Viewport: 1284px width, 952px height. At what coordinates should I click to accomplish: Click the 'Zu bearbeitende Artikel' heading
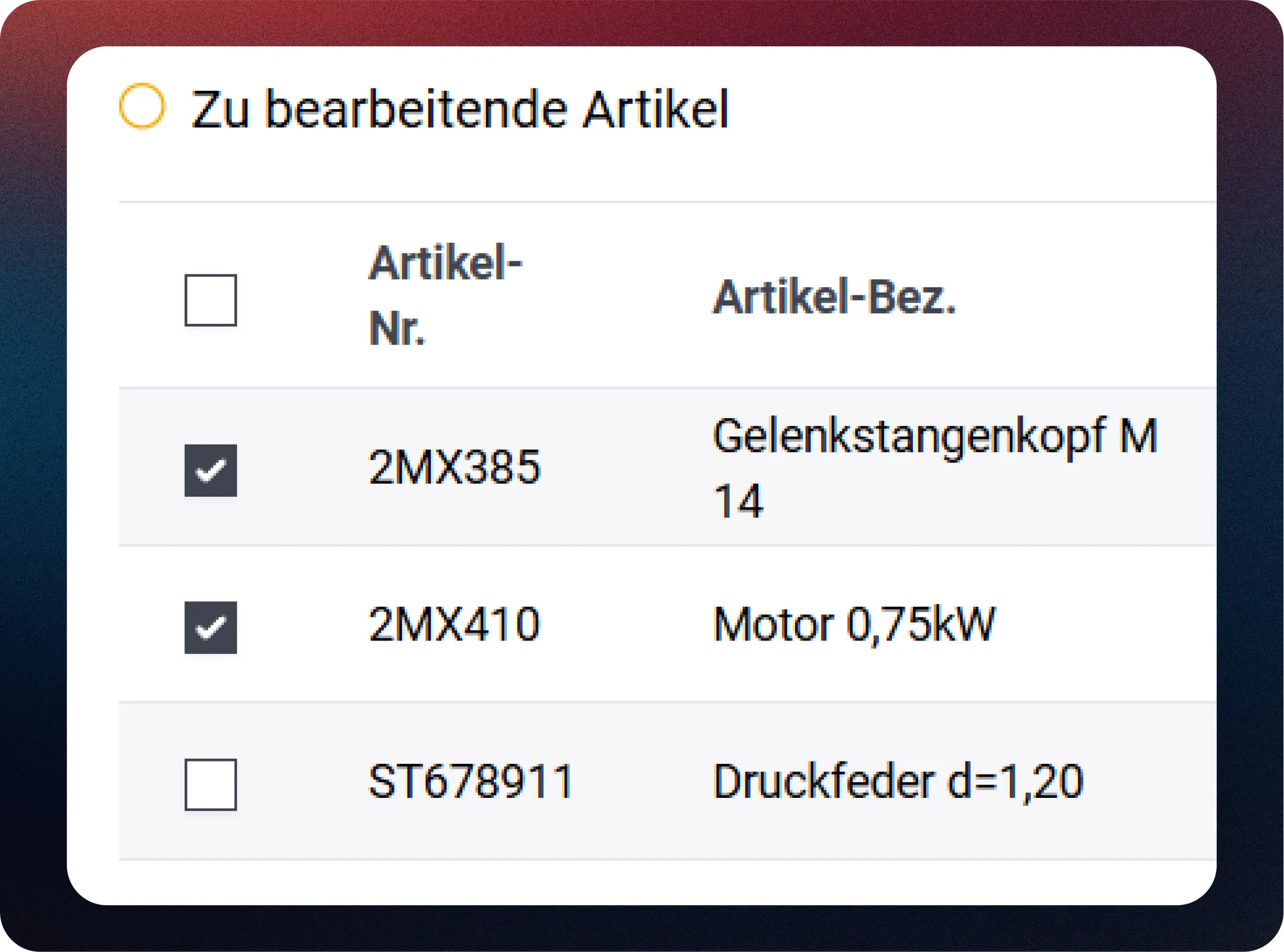460,110
